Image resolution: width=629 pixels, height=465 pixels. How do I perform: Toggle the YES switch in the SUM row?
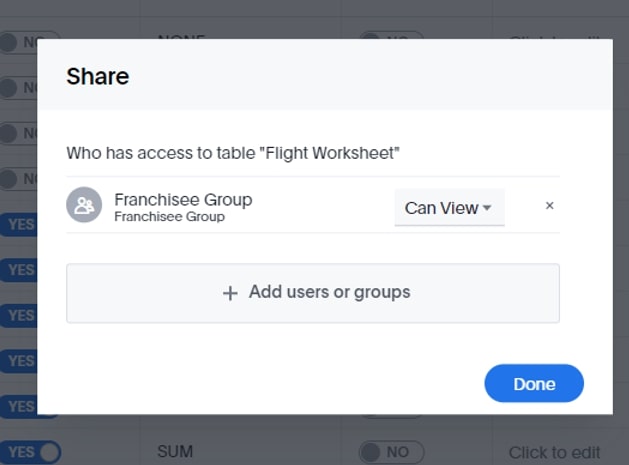point(30,452)
